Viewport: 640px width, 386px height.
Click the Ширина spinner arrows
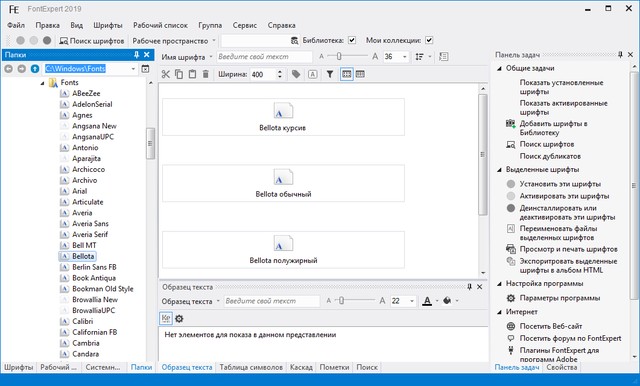tap(280, 74)
